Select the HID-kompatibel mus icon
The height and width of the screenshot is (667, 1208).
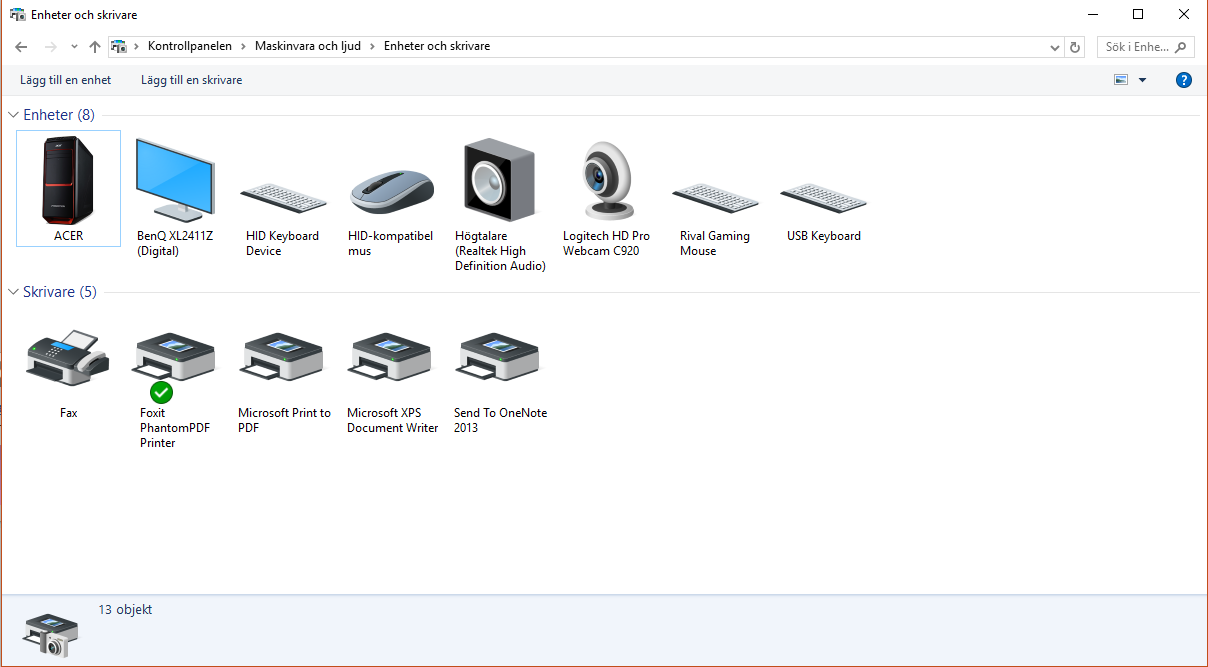(392, 191)
